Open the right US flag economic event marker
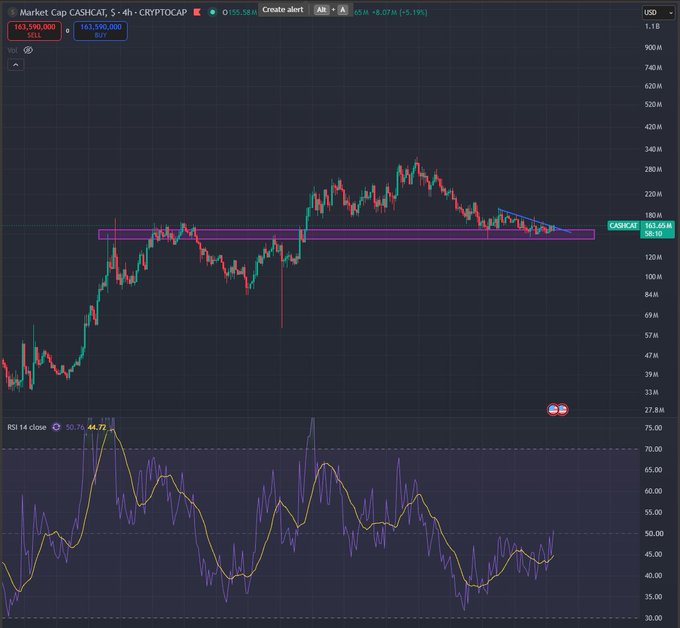This screenshot has height=628, width=680. [562, 409]
